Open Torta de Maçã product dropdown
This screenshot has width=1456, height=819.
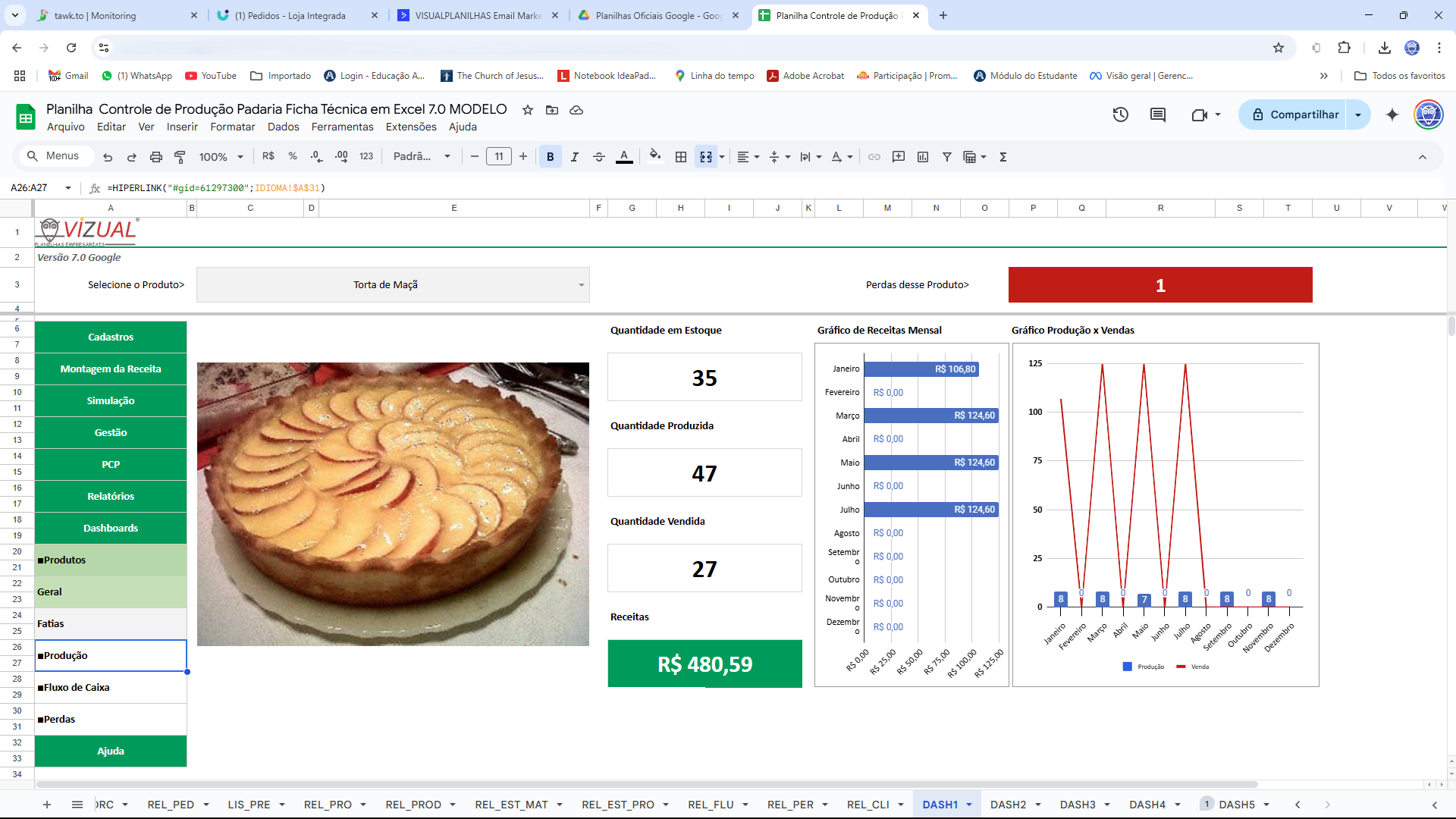(x=582, y=285)
